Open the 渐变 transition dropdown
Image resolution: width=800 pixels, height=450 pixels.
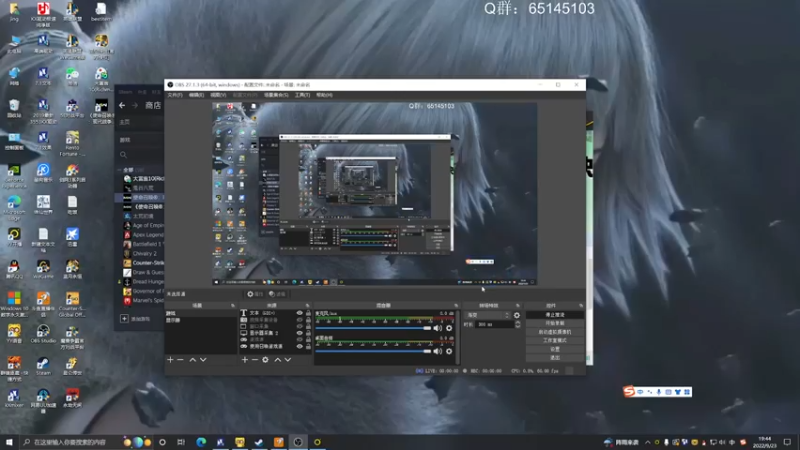pyautogui.click(x=487, y=315)
